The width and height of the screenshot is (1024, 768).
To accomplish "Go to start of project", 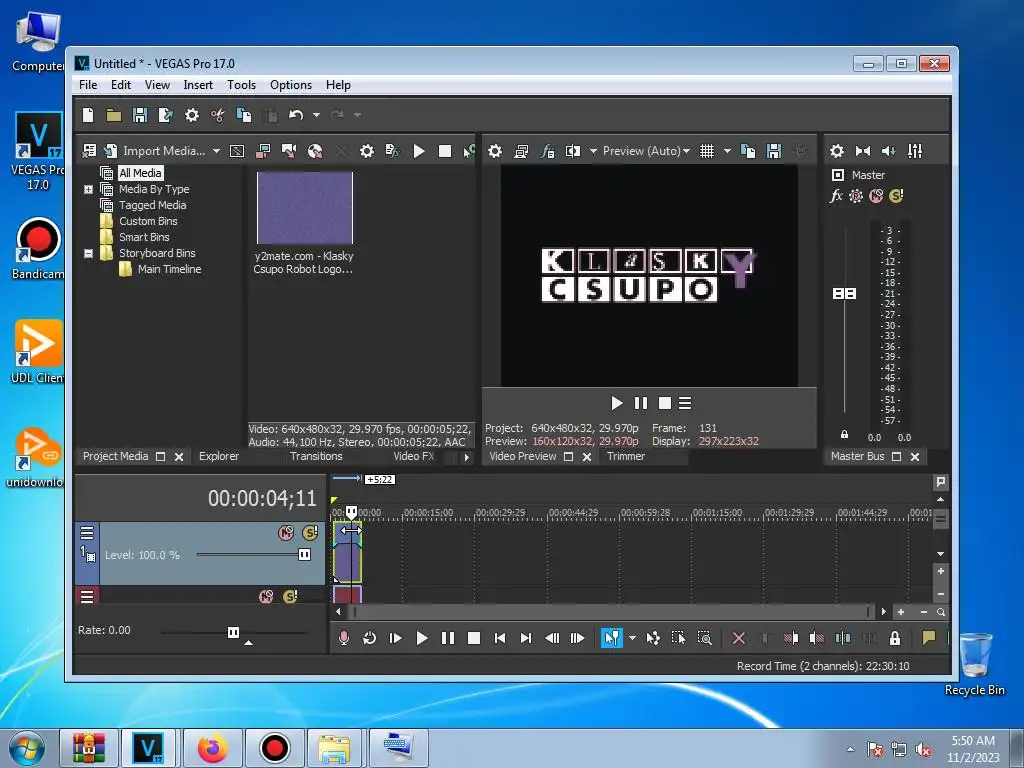I will coord(500,638).
